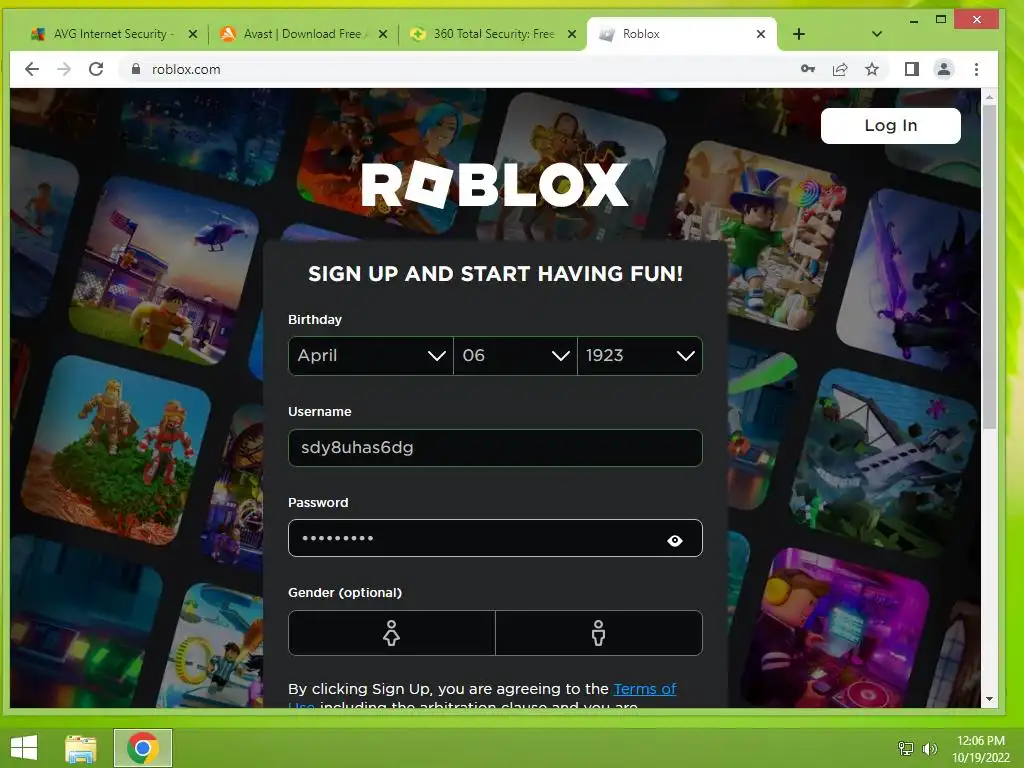Click the Username label text

click(319, 411)
